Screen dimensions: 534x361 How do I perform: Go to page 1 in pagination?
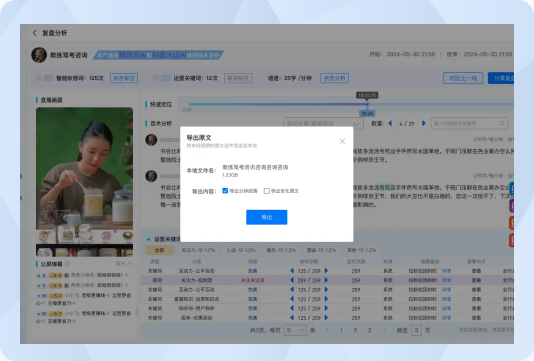click(x=341, y=330)
